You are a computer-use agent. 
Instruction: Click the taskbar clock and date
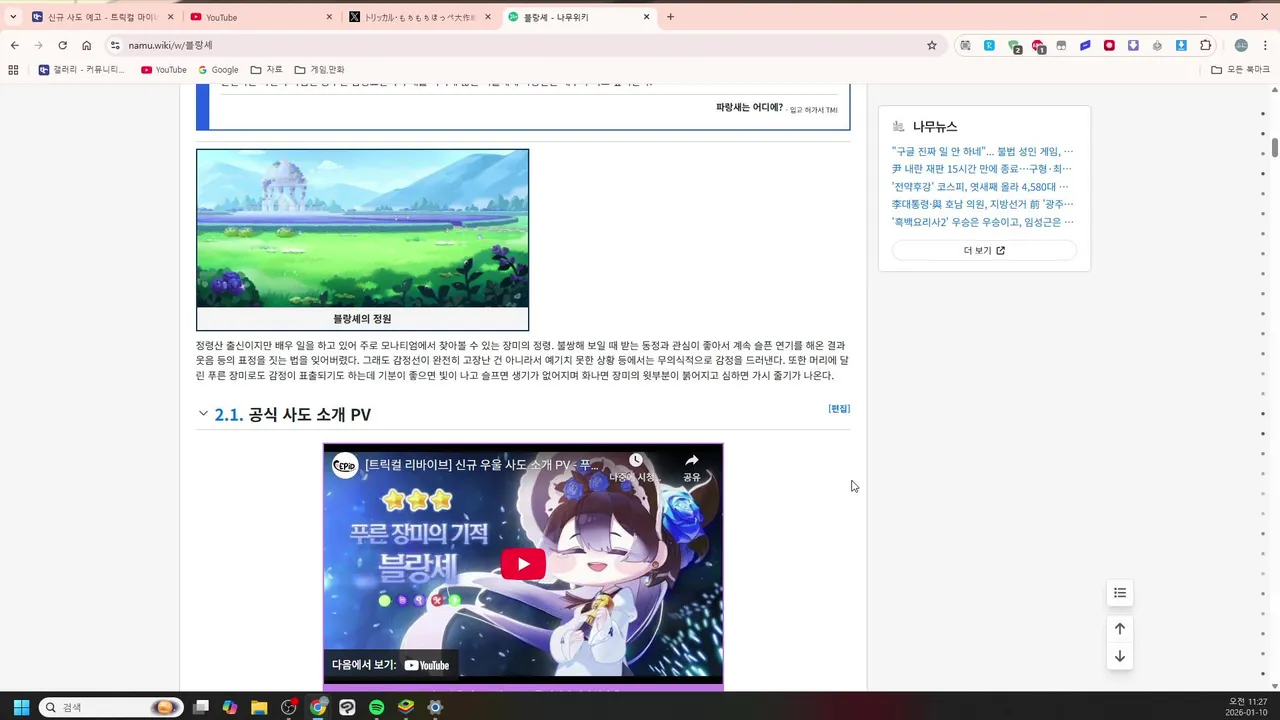1247,707
